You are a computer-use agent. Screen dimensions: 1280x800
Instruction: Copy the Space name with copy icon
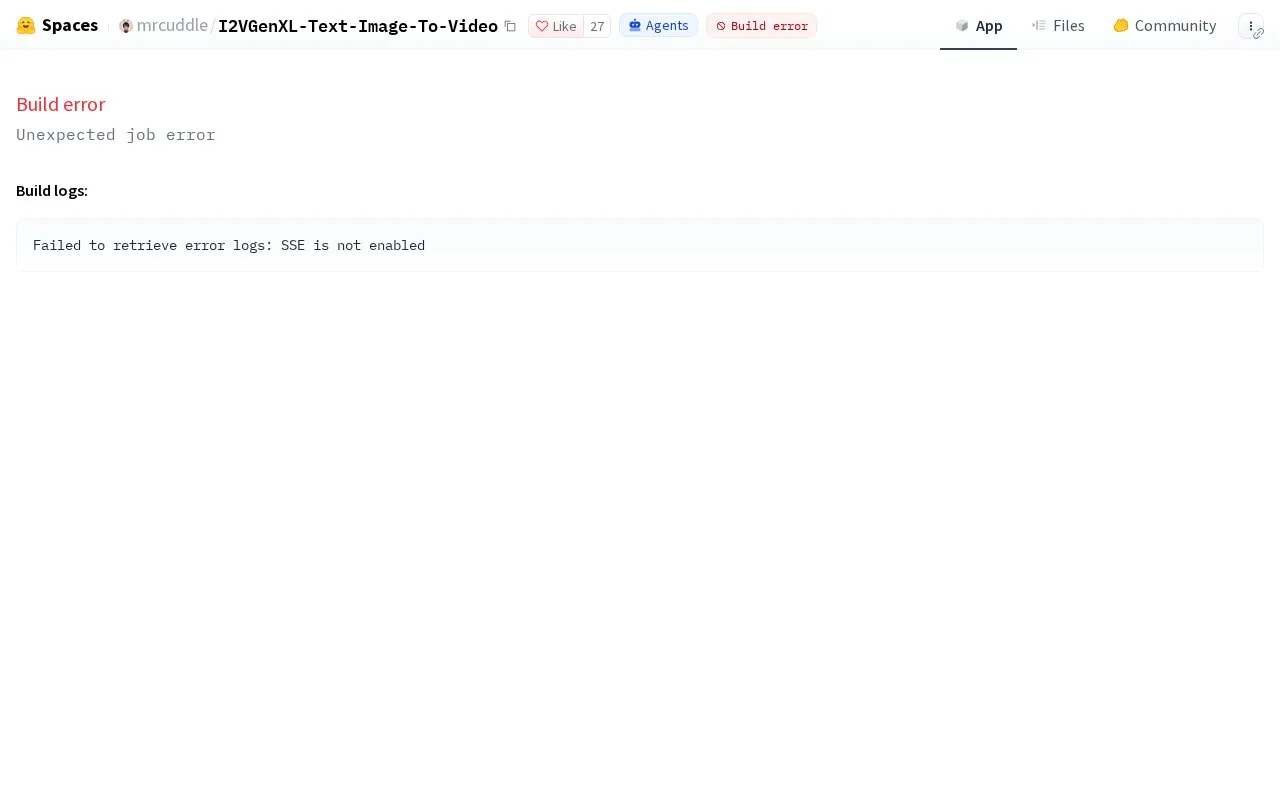tap(510, 26)
